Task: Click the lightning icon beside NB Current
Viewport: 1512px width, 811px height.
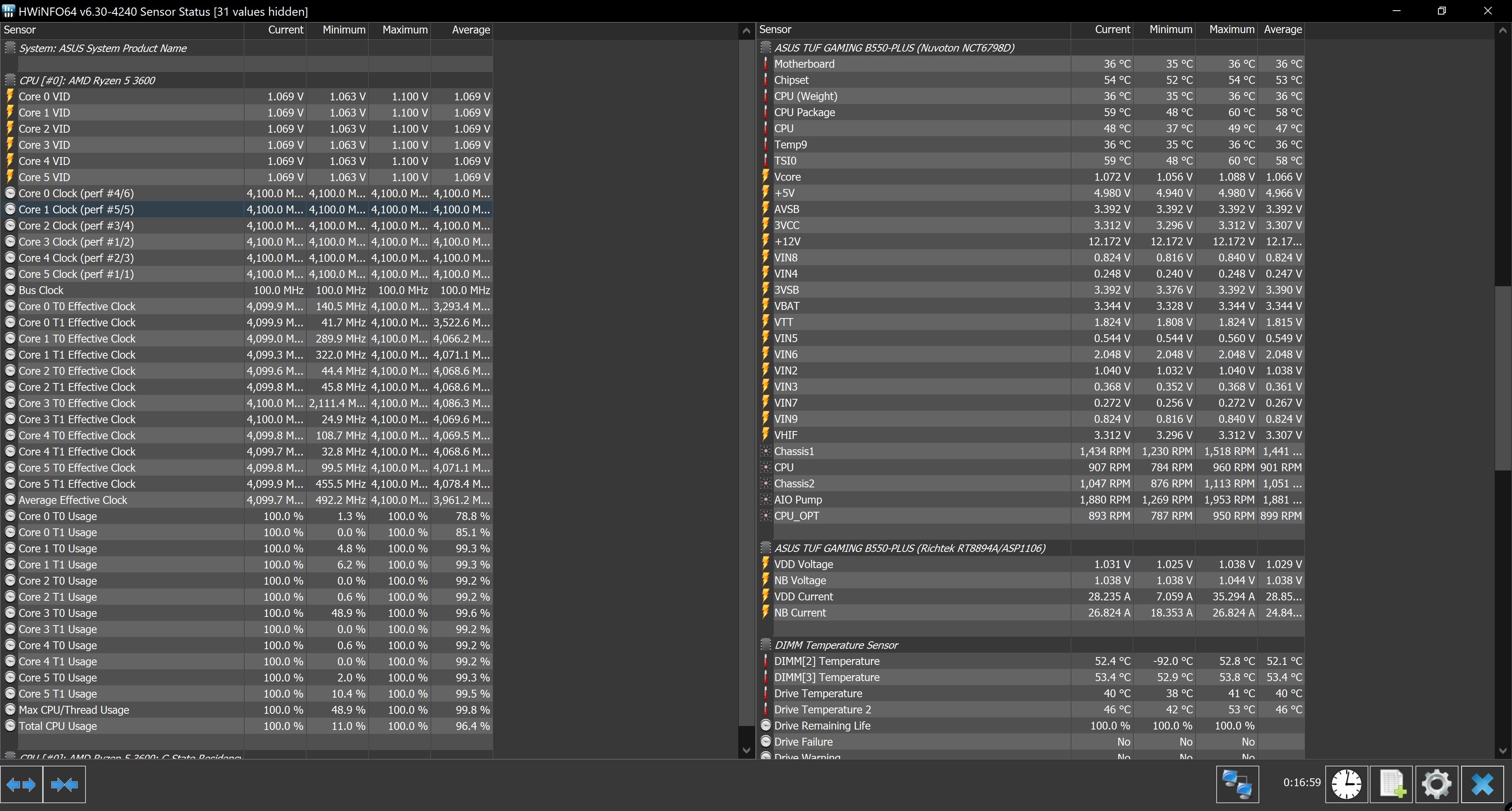Action: 765,613
